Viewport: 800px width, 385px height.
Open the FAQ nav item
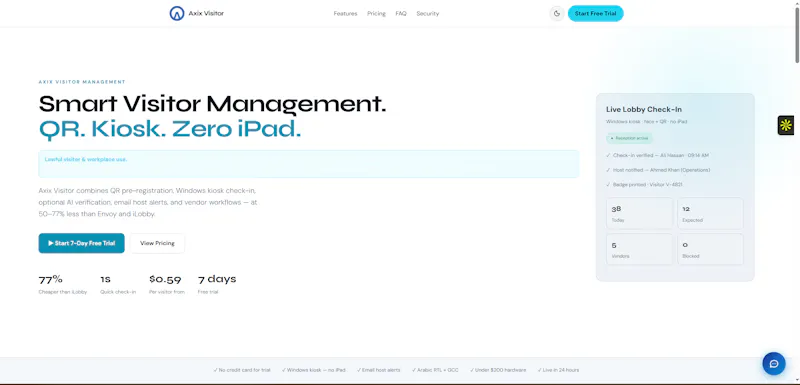[401, 14]
